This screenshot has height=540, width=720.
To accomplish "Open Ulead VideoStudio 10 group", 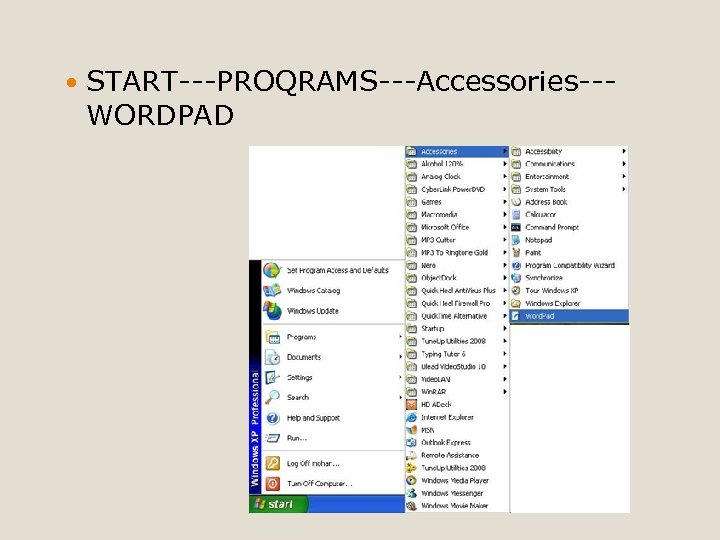I will click(x=457, y=366).
